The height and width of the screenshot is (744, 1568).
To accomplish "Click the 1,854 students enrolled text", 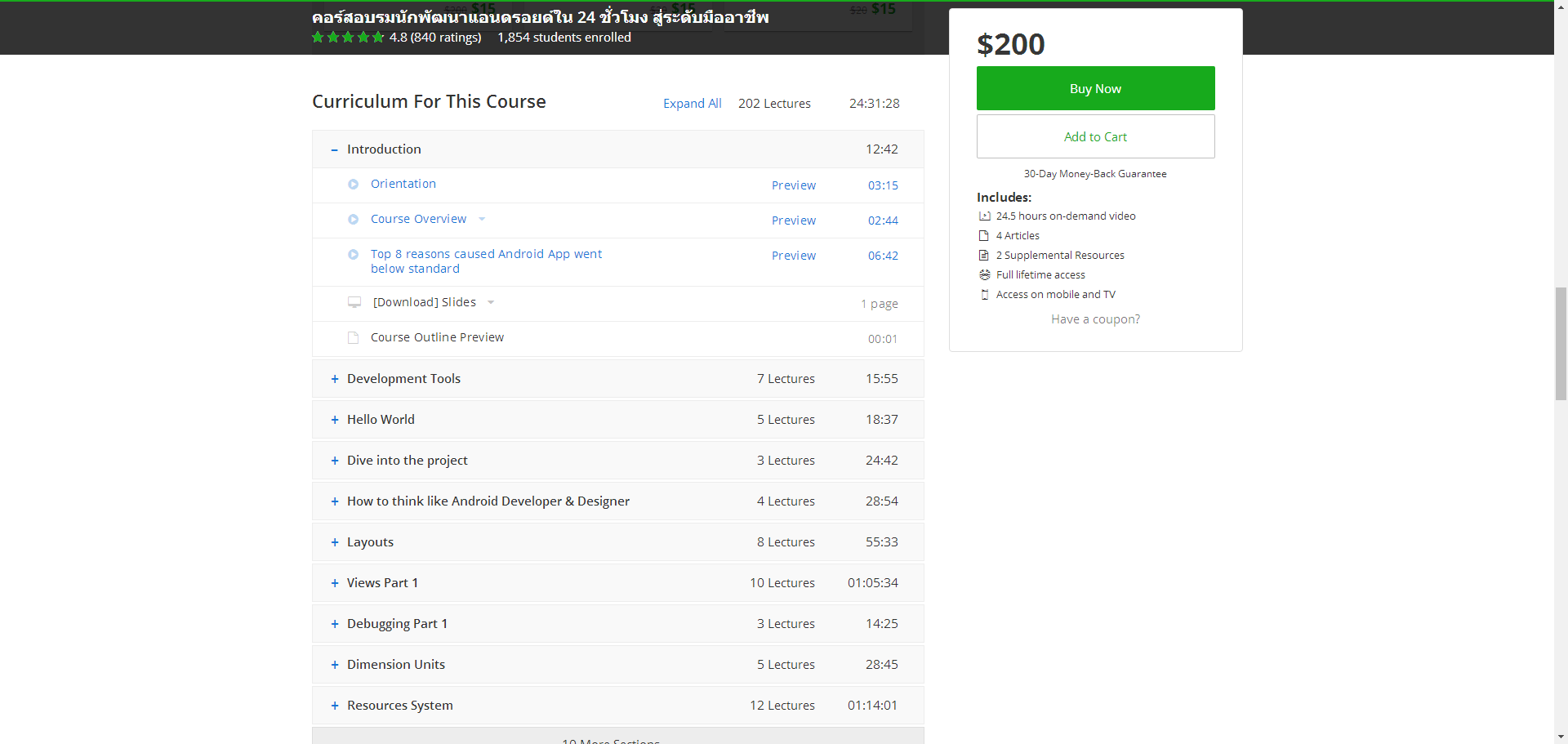I will click(564, 38).
